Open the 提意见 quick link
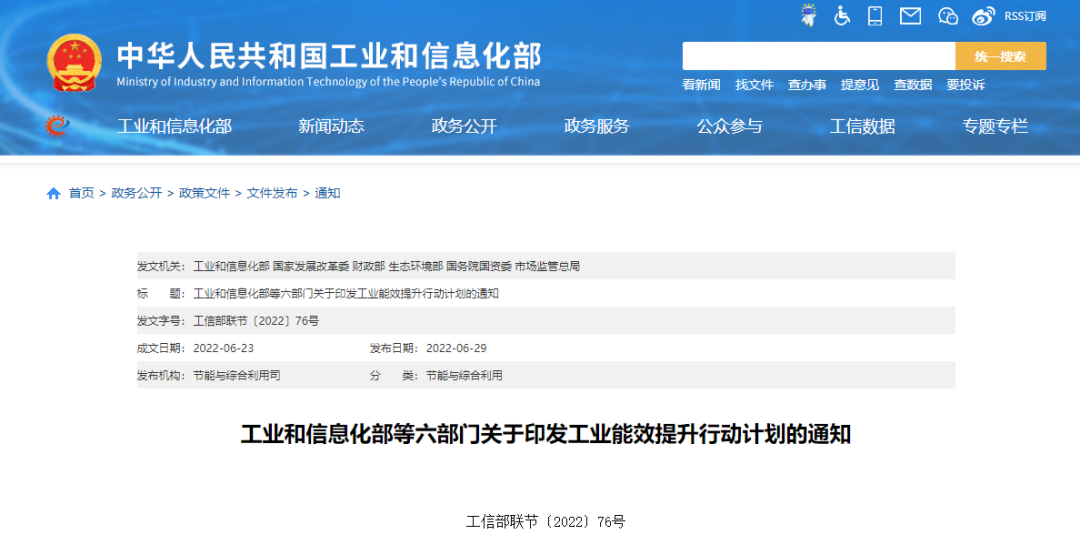Viewport: 1080px width, 555px height. click(860, 85)
